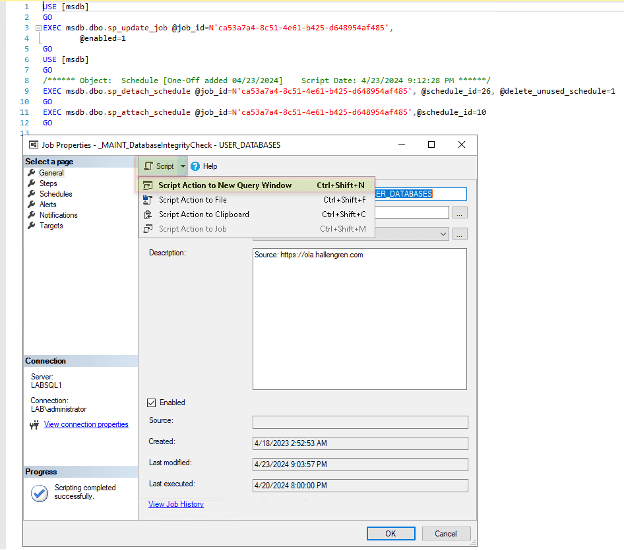Screen dimensions: 624x550
Task: Click the wrench icon beside General
Action: 31,173
